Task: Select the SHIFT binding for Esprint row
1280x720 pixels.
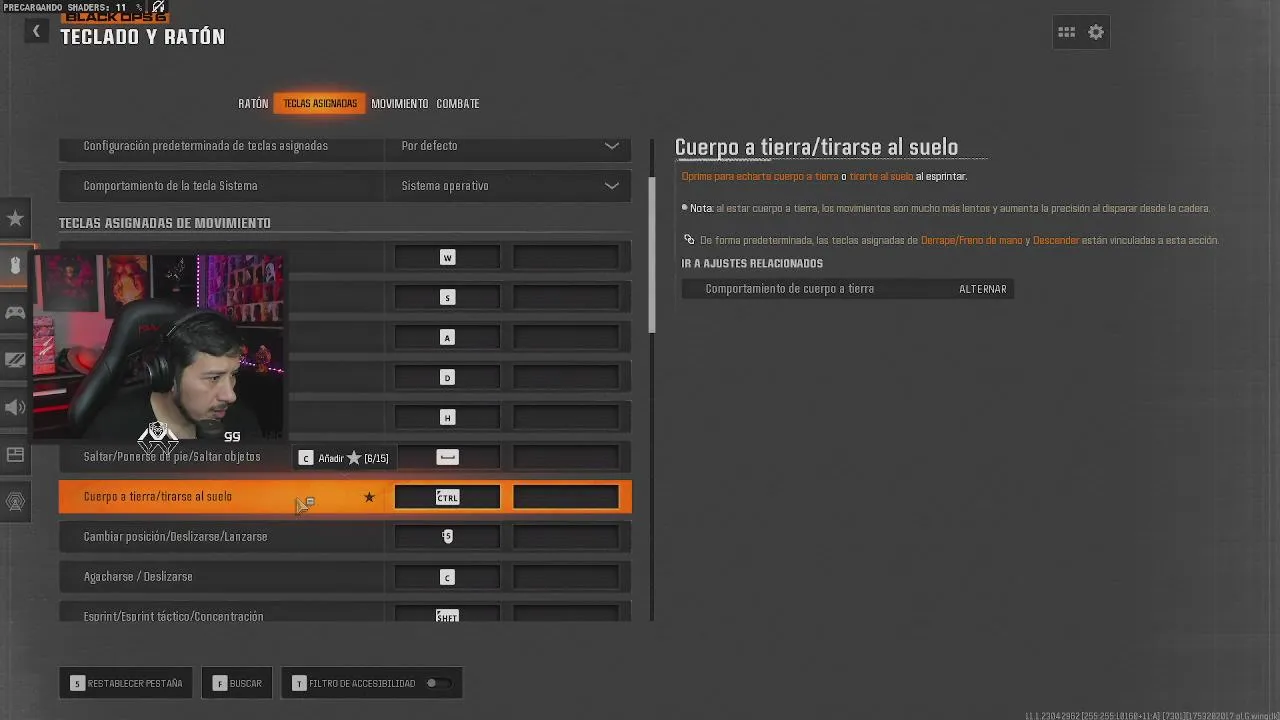Action: point(447,614)
